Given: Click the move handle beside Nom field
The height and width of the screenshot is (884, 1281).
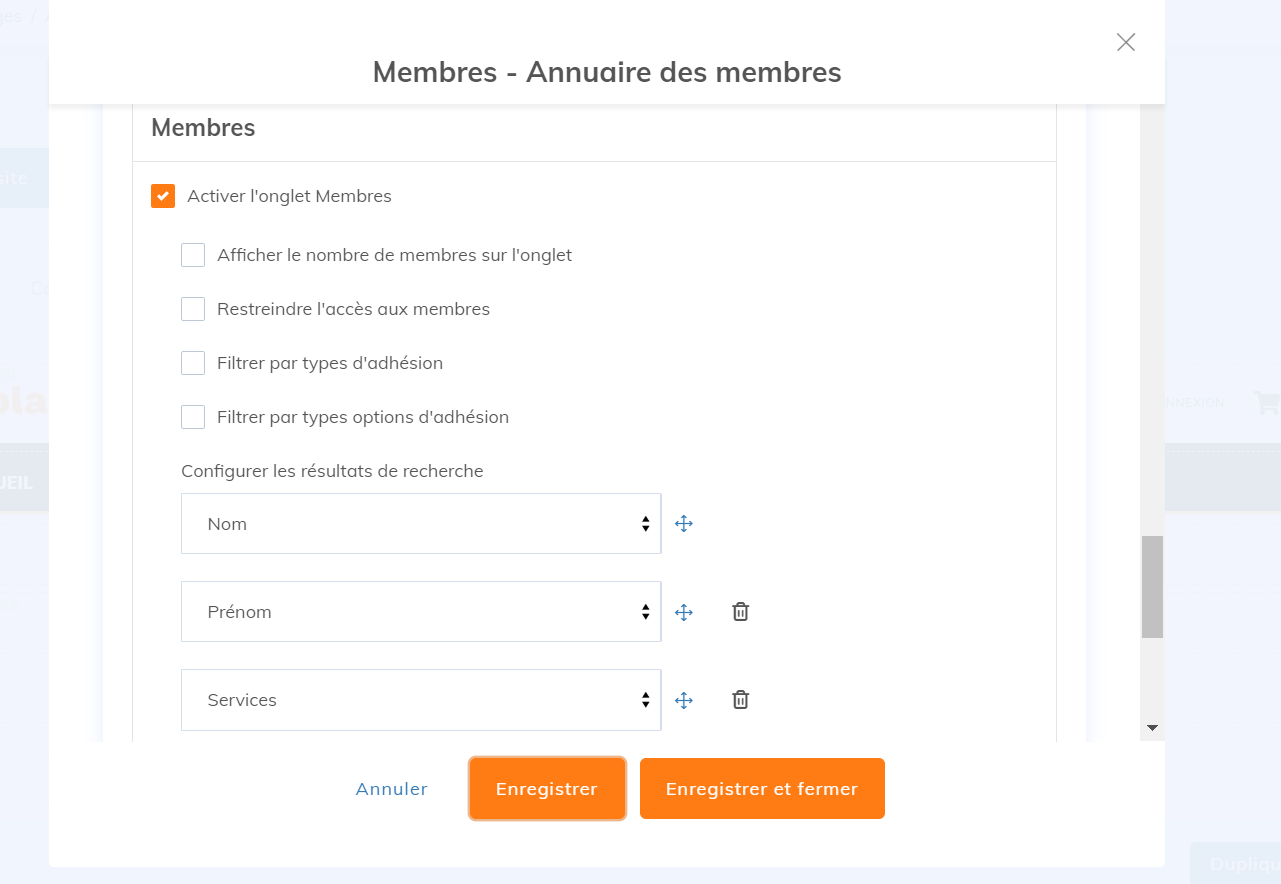Looking at the screenshot, I should (x=684, y=523).
